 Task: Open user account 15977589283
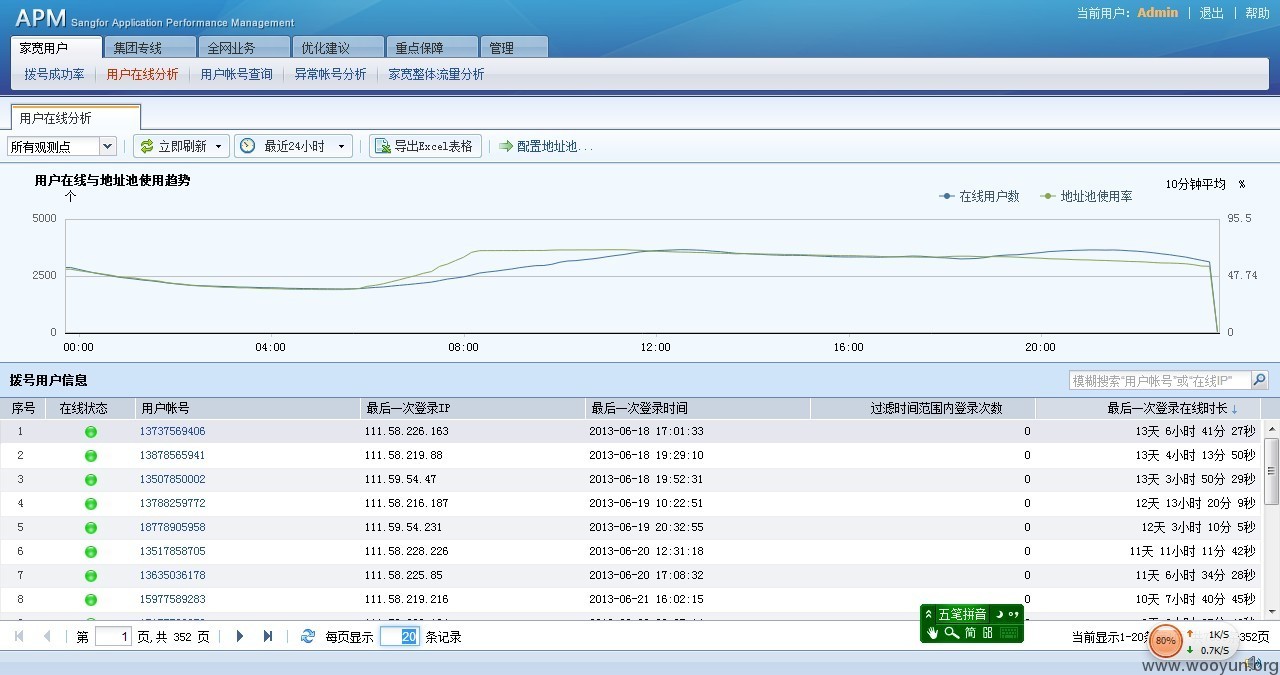[172, 599]
